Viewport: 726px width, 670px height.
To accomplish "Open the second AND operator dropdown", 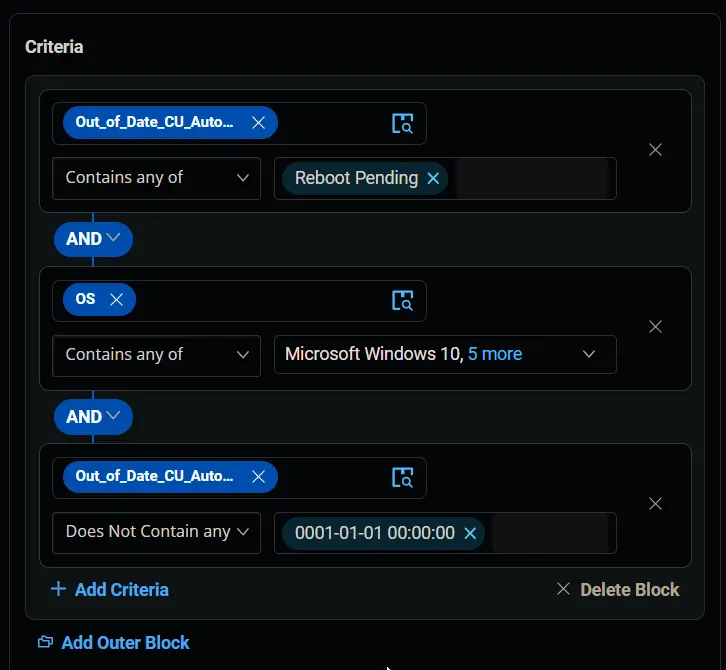I will coord(93,417).
